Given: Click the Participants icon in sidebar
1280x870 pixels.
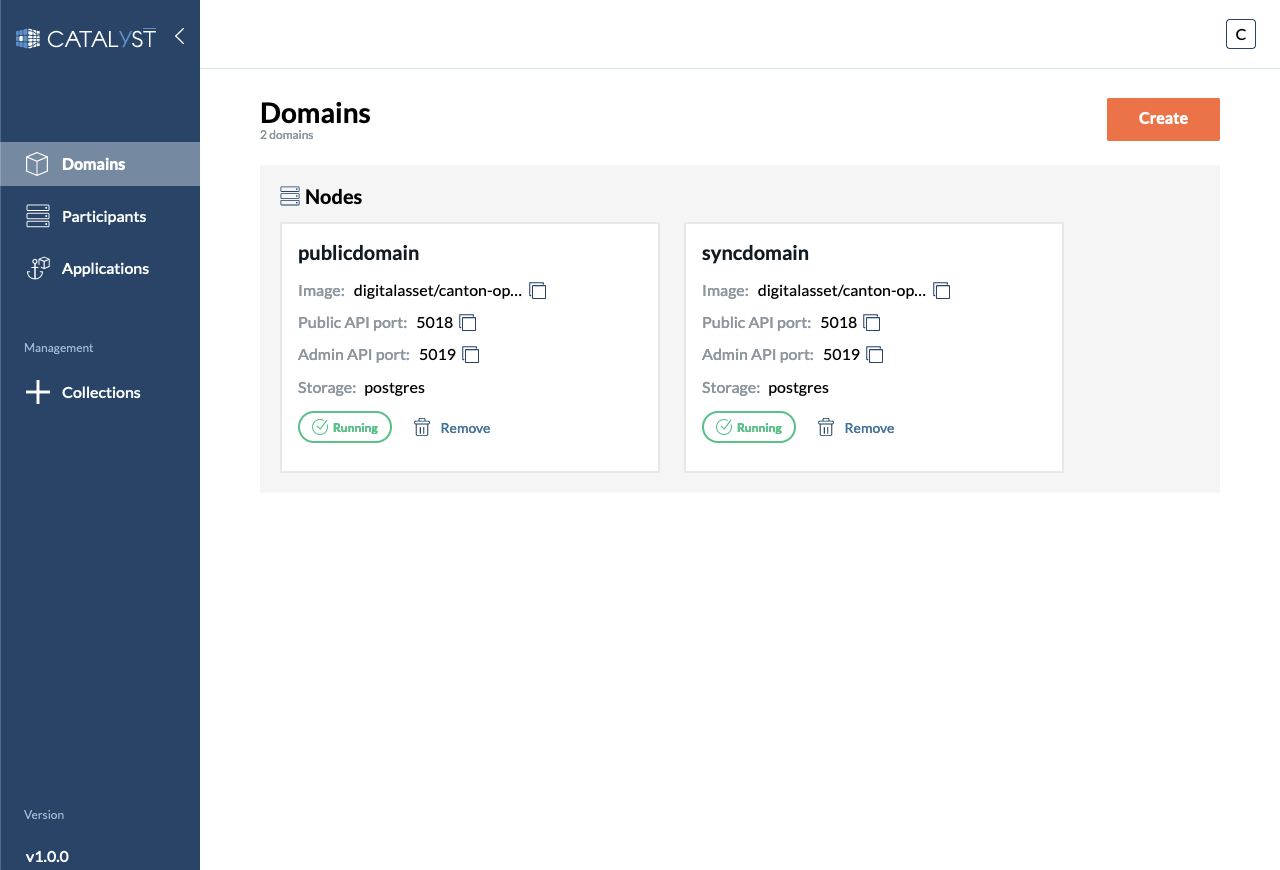Looking at the screenshot, I should tap(37, 216).
